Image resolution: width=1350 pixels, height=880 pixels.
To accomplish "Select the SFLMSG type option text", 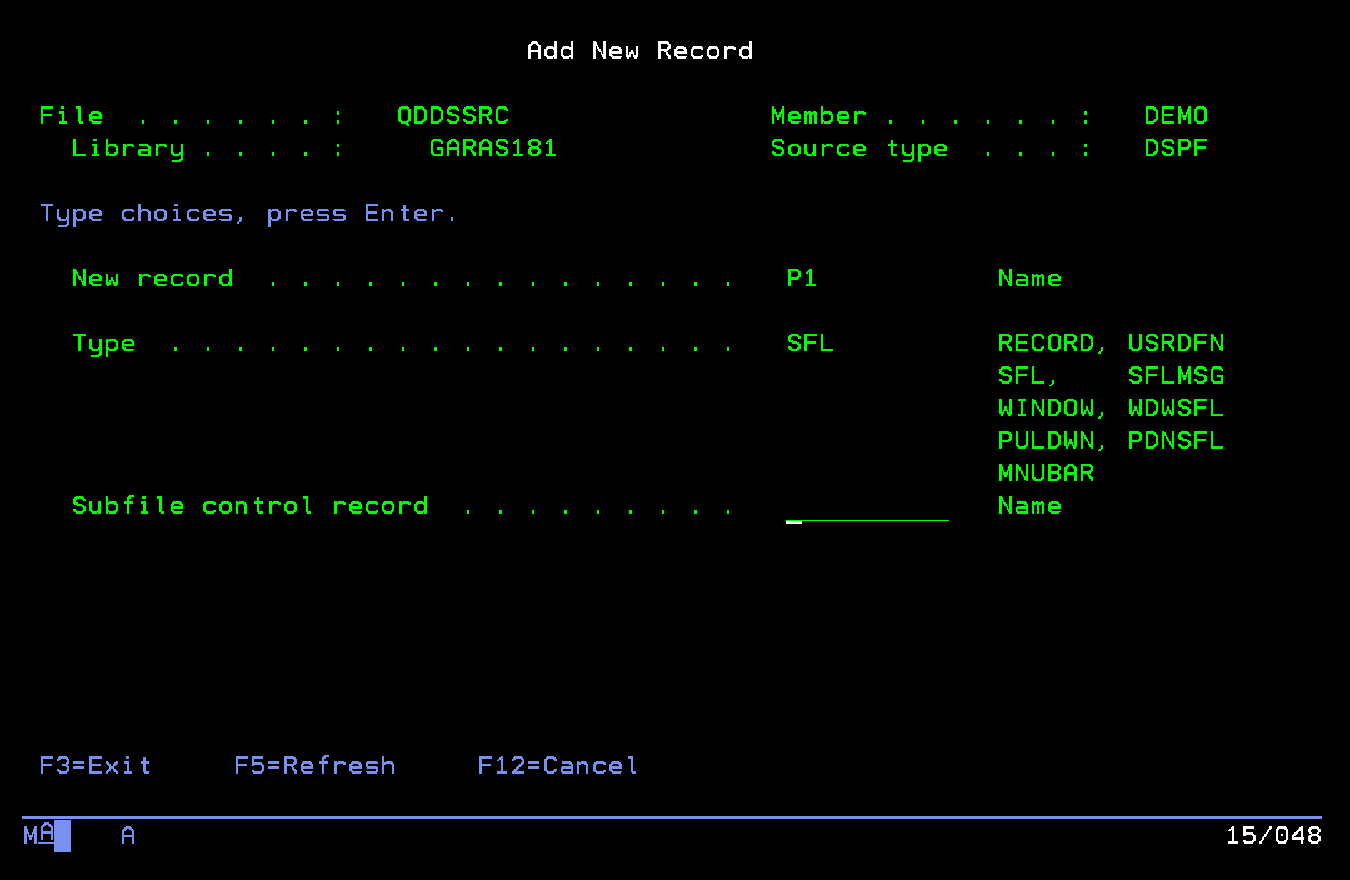I will 1176,377.
